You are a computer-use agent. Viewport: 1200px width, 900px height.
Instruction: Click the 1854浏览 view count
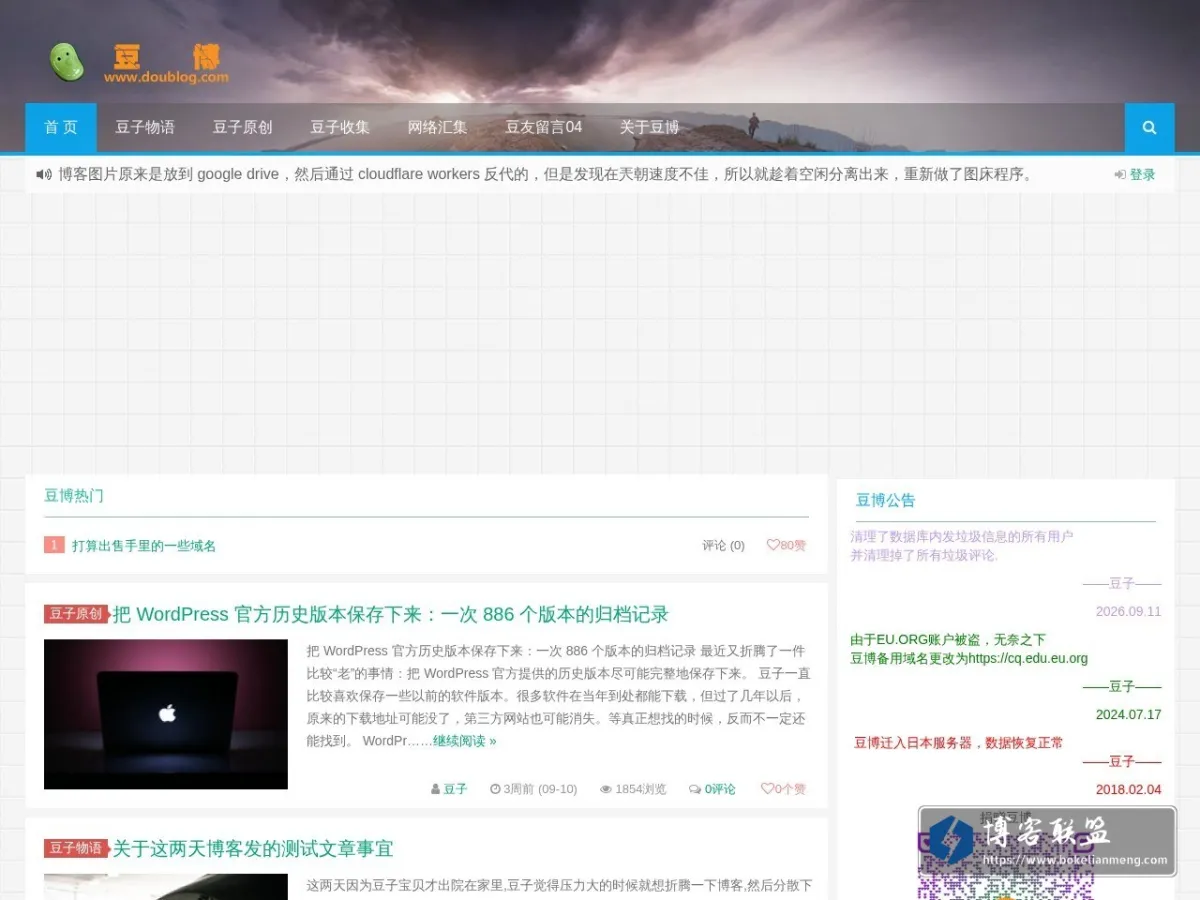(640, 789)
